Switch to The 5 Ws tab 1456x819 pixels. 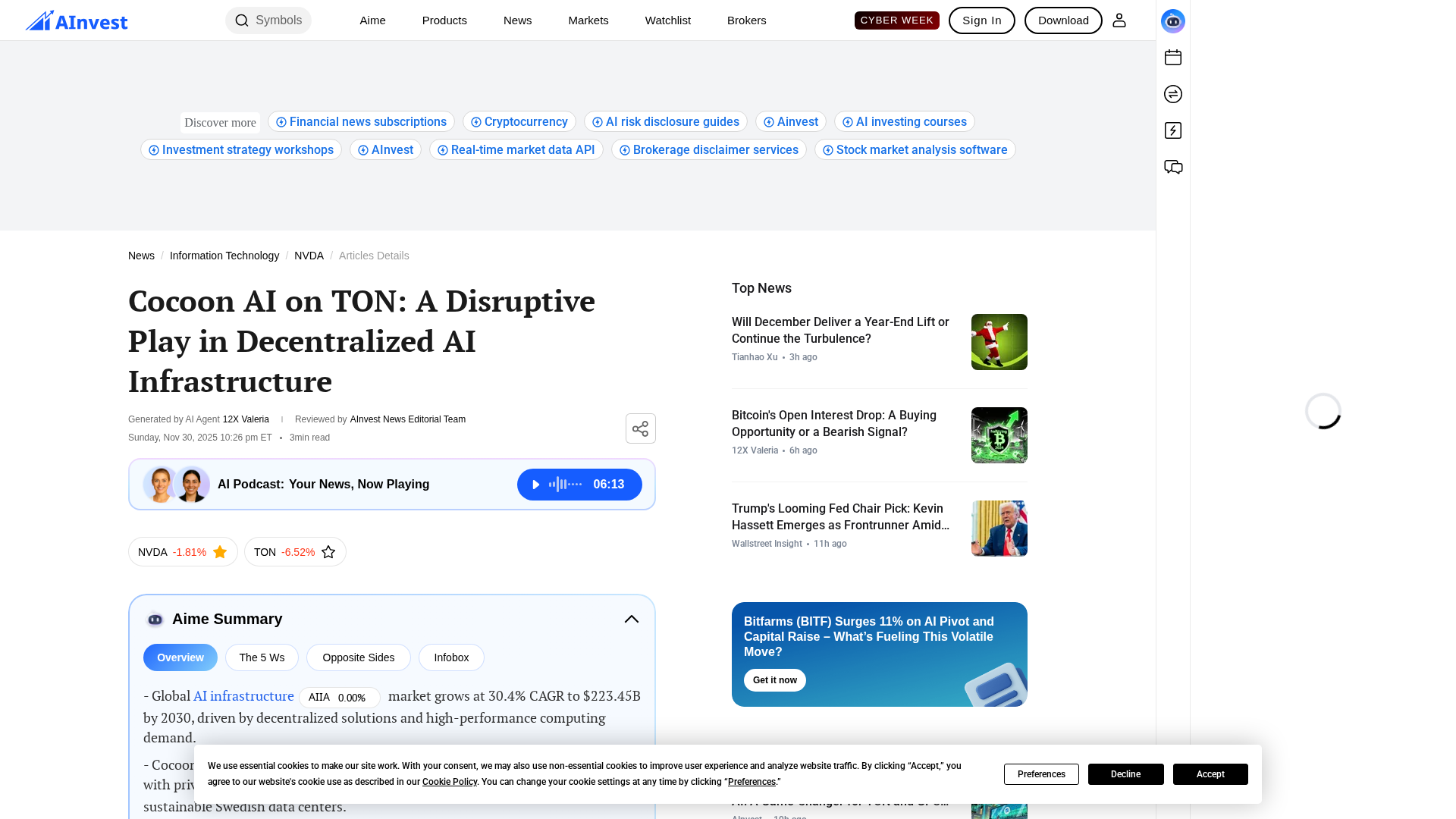tap(262, 657)
